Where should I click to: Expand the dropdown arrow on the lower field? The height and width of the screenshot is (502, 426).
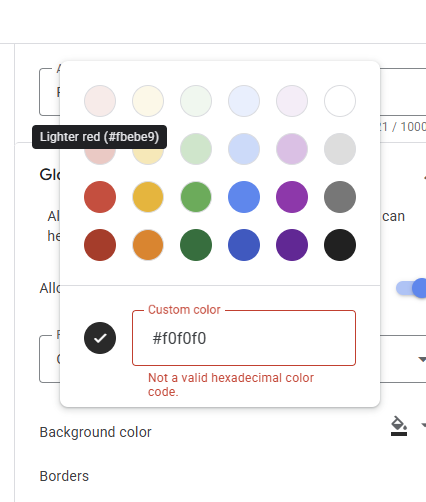click(422, 359)
